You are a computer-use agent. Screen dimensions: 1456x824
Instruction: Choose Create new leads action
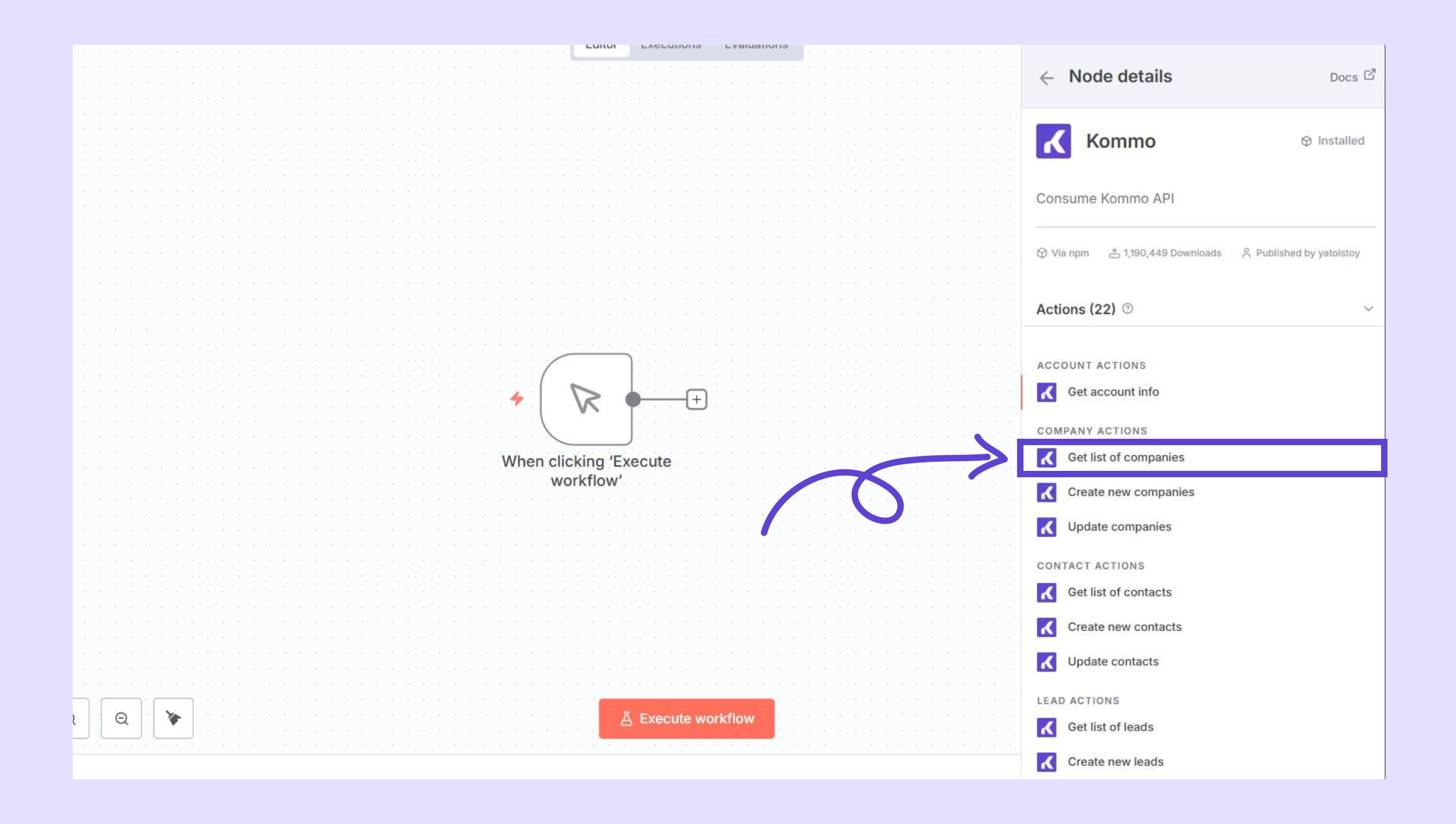1114,761
